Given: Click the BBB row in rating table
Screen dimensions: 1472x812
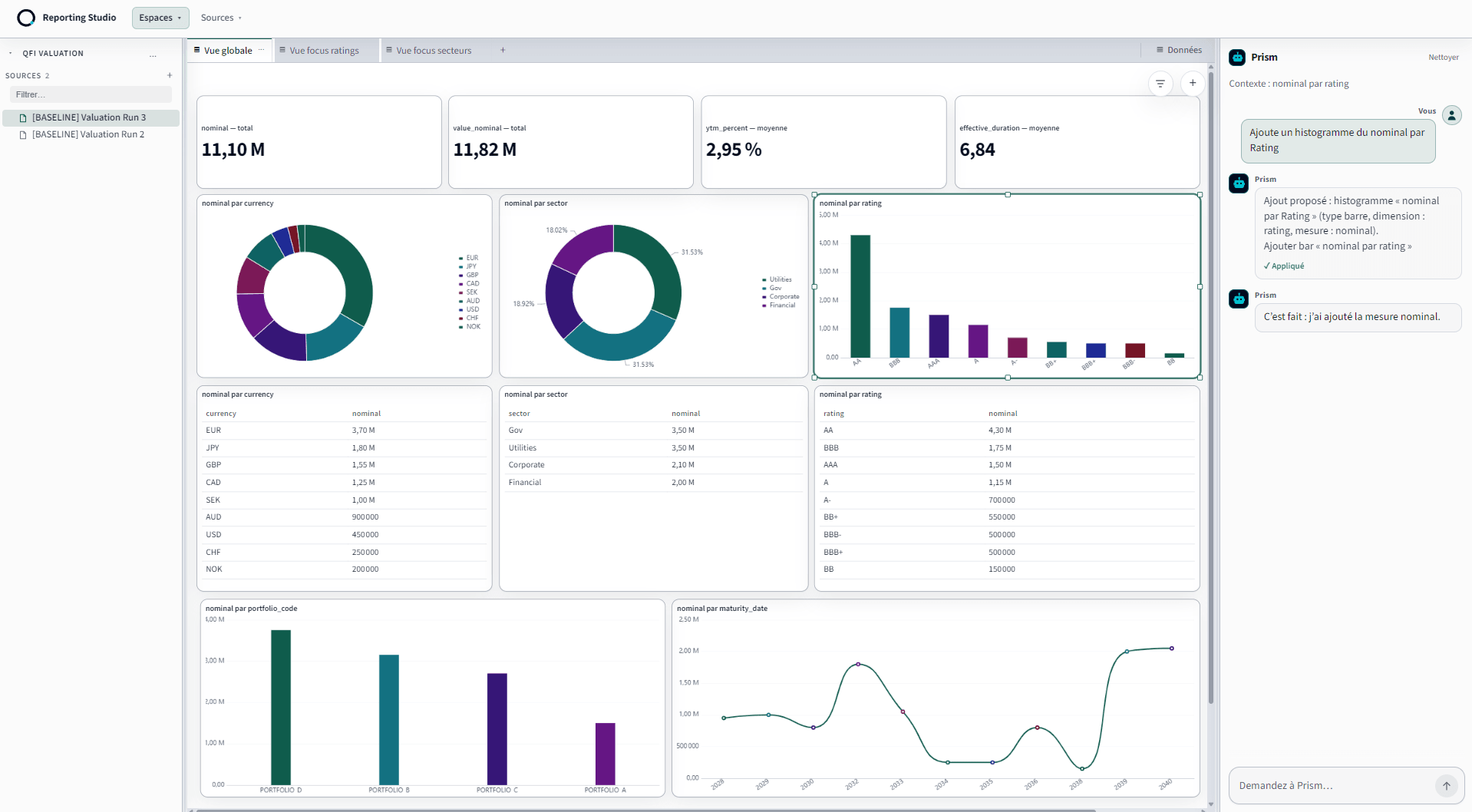Looking at the screenshot, I should [1006, 448].
